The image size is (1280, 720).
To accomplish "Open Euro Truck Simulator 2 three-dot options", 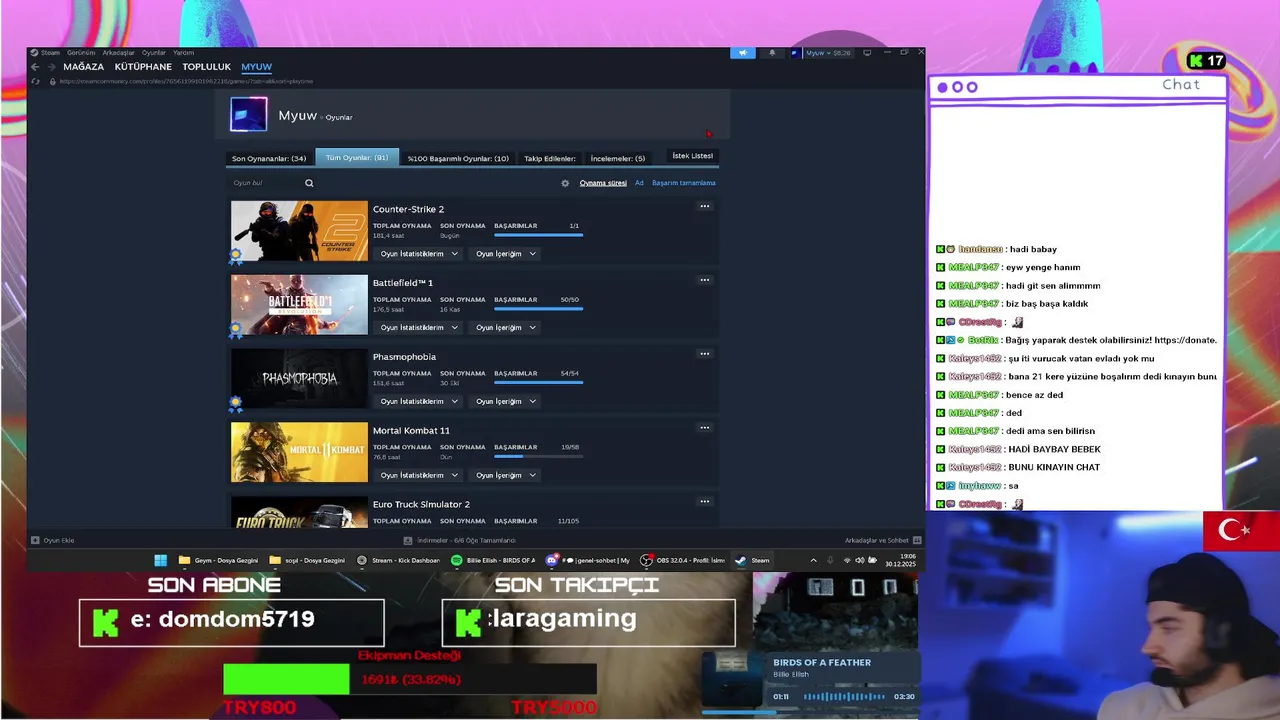I will pos(704,502).
